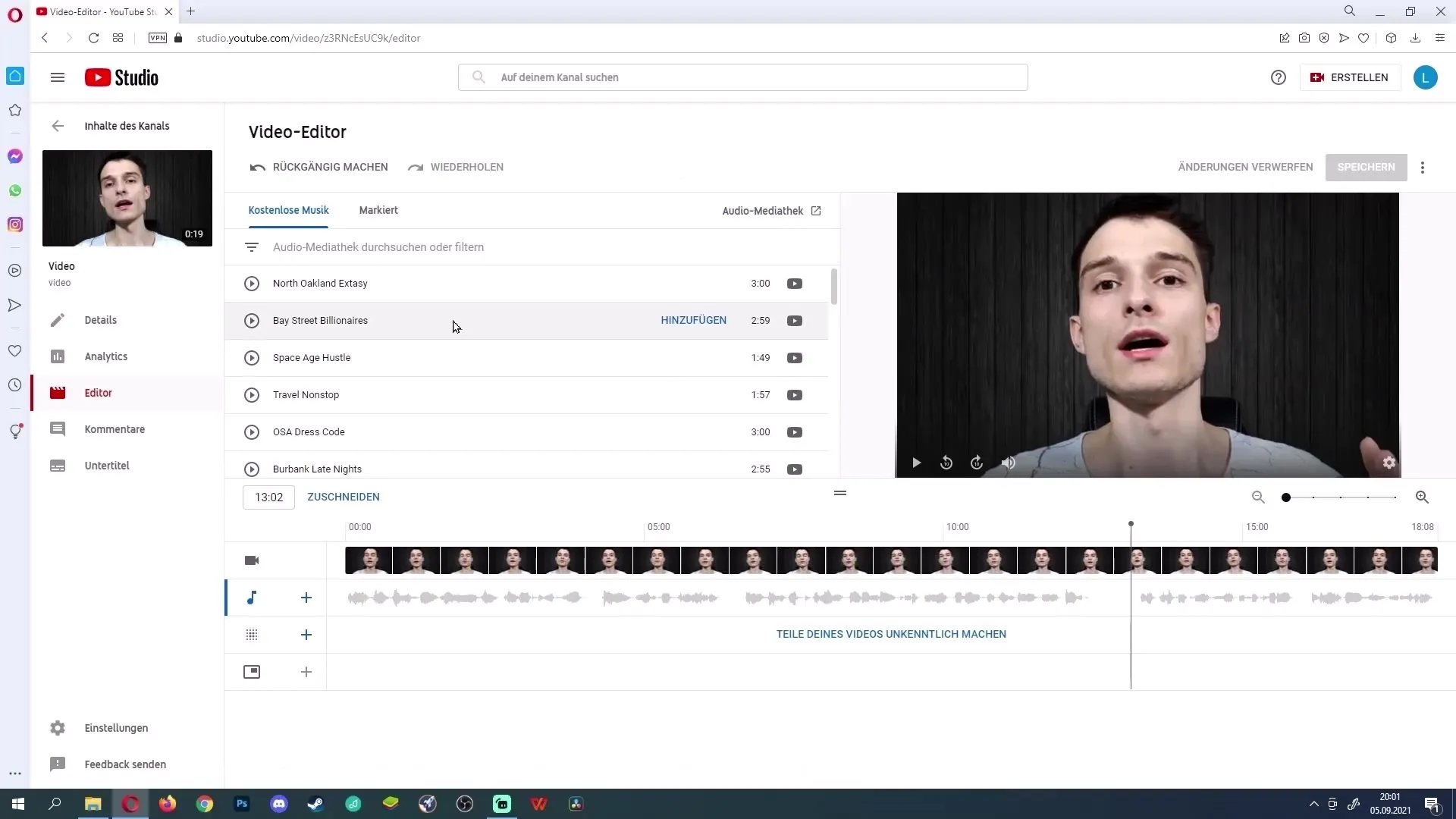Click the video thumbnail in the sidebar
The height and width of the screenshot is (819, 1456).
point(127,198)
